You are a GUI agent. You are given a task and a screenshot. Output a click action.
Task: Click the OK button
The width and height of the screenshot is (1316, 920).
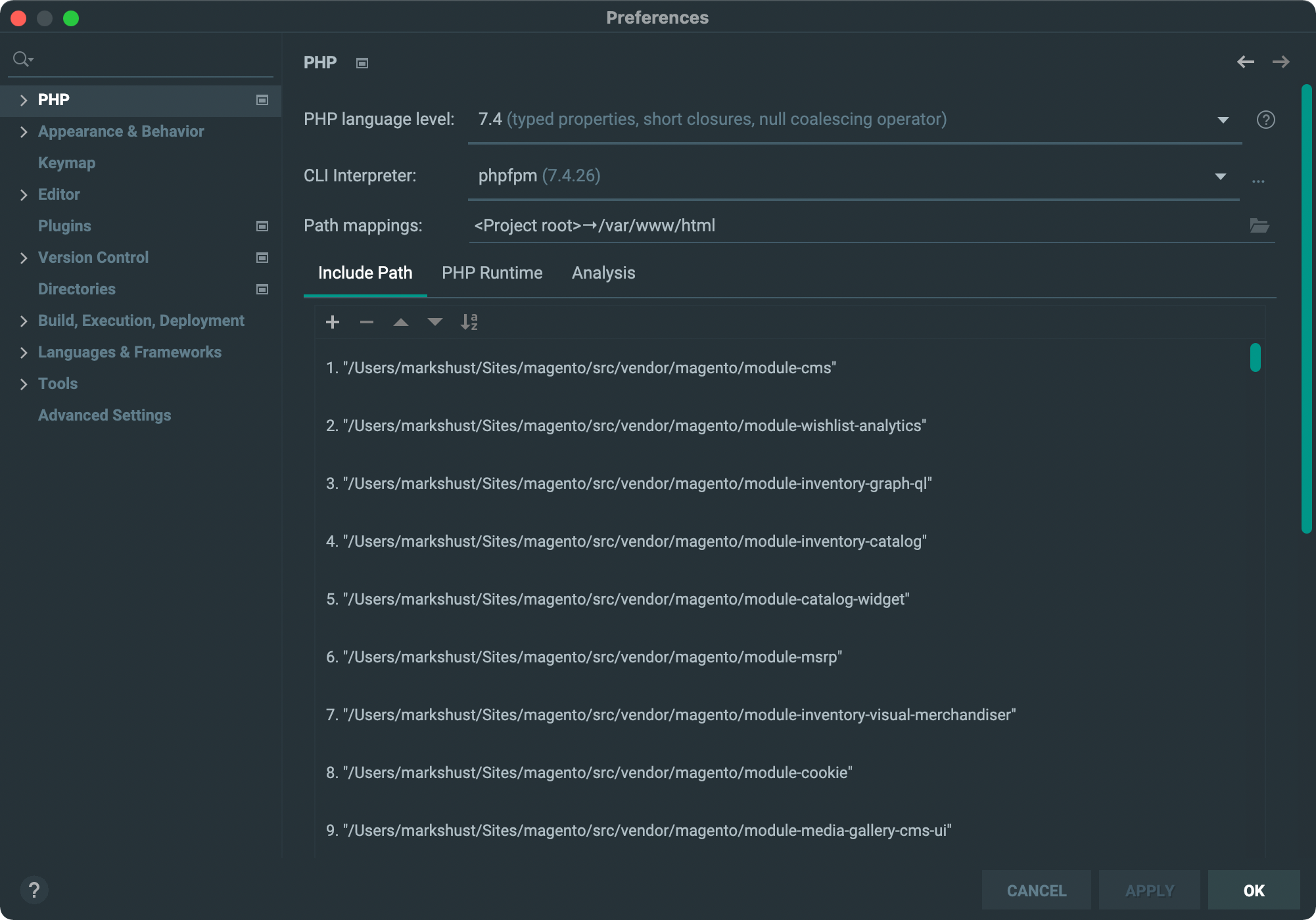coord(1254,890)
